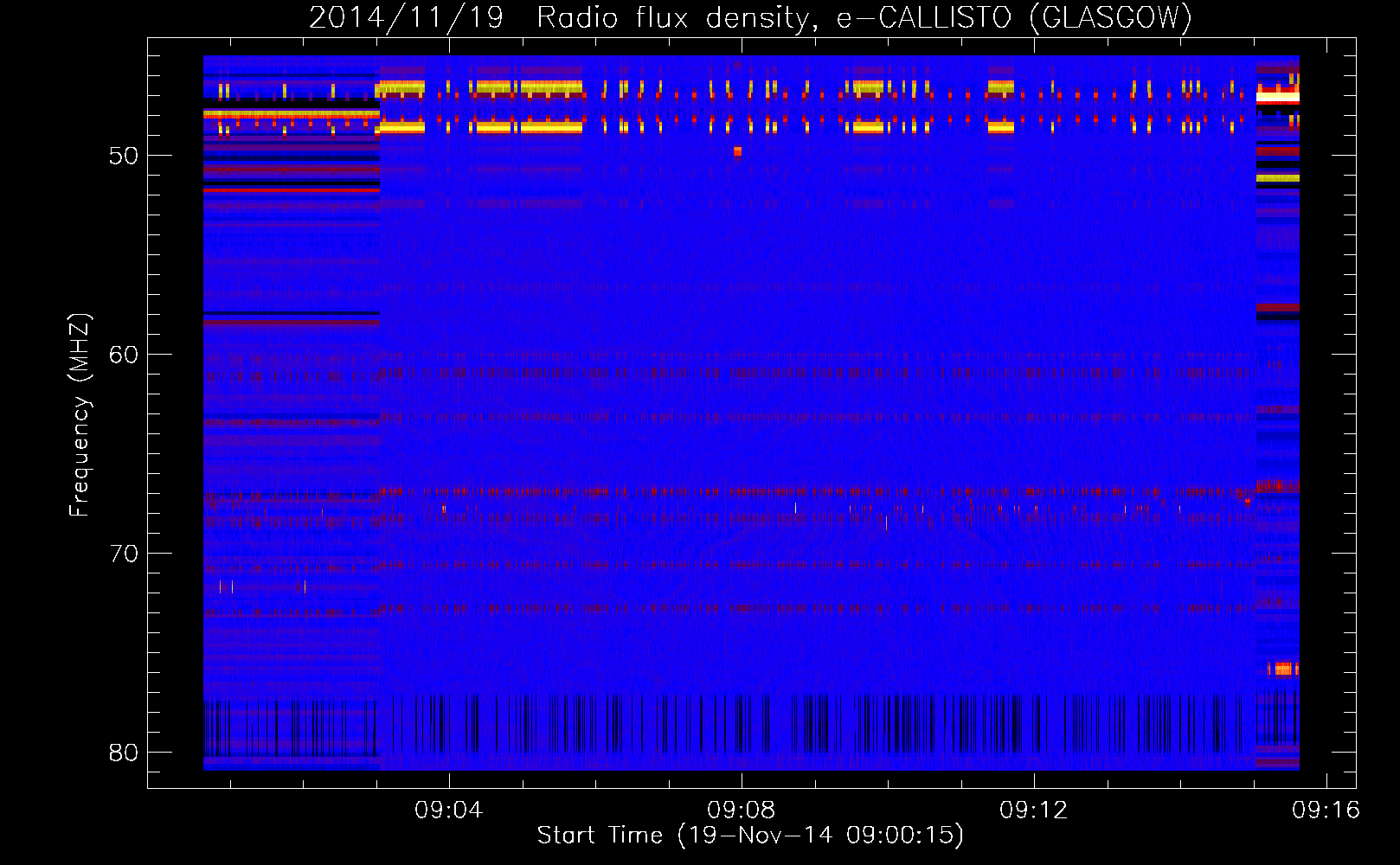Click the 'Start Time (19-Nov-14 09:00:15)' label

750,836
